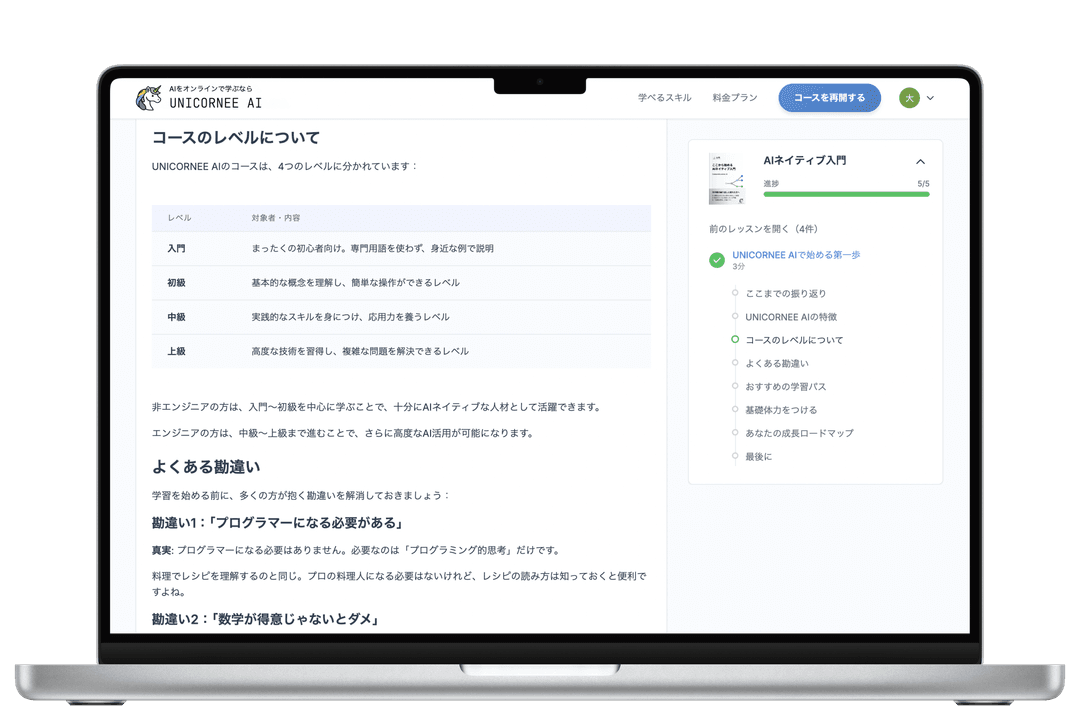Jump to UNICORNEE AIの特徴 section

point(790,317)
